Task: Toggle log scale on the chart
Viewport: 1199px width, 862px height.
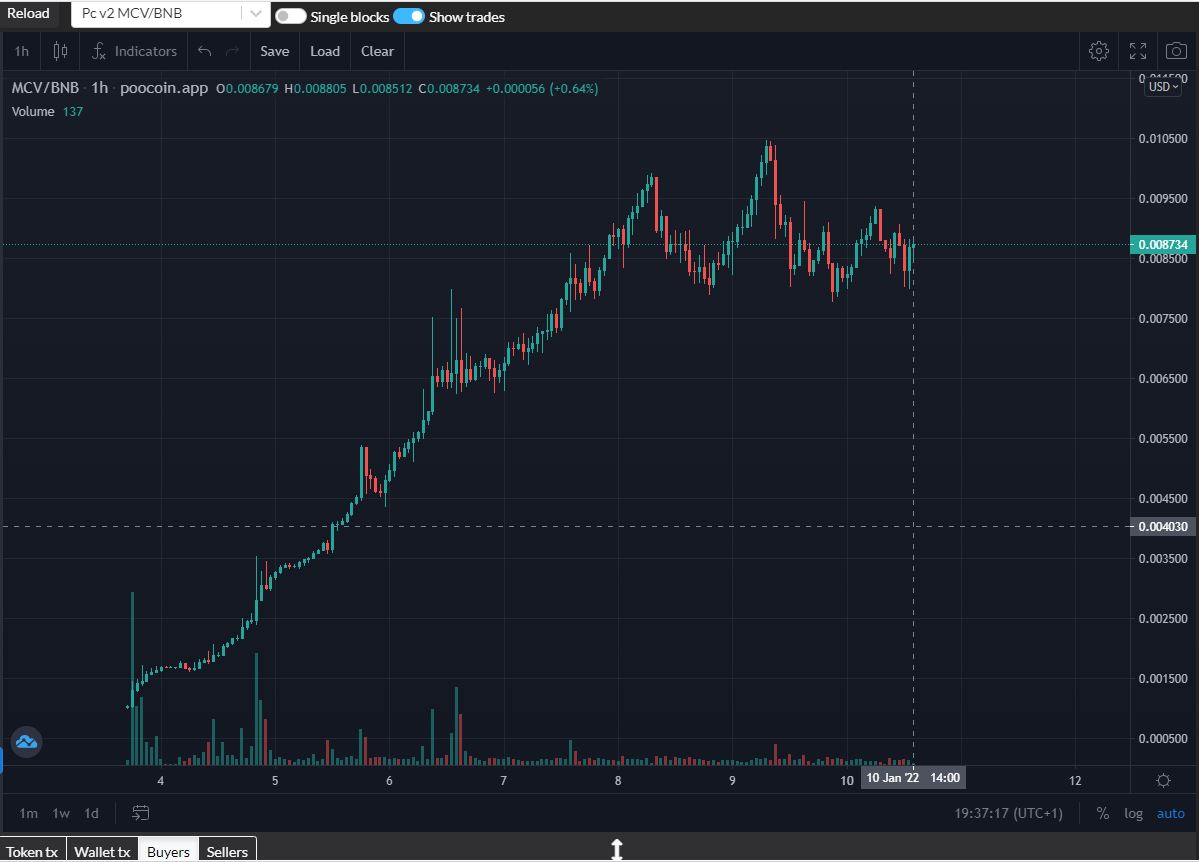Action: pyautogui.click(x=1133, y=813)
